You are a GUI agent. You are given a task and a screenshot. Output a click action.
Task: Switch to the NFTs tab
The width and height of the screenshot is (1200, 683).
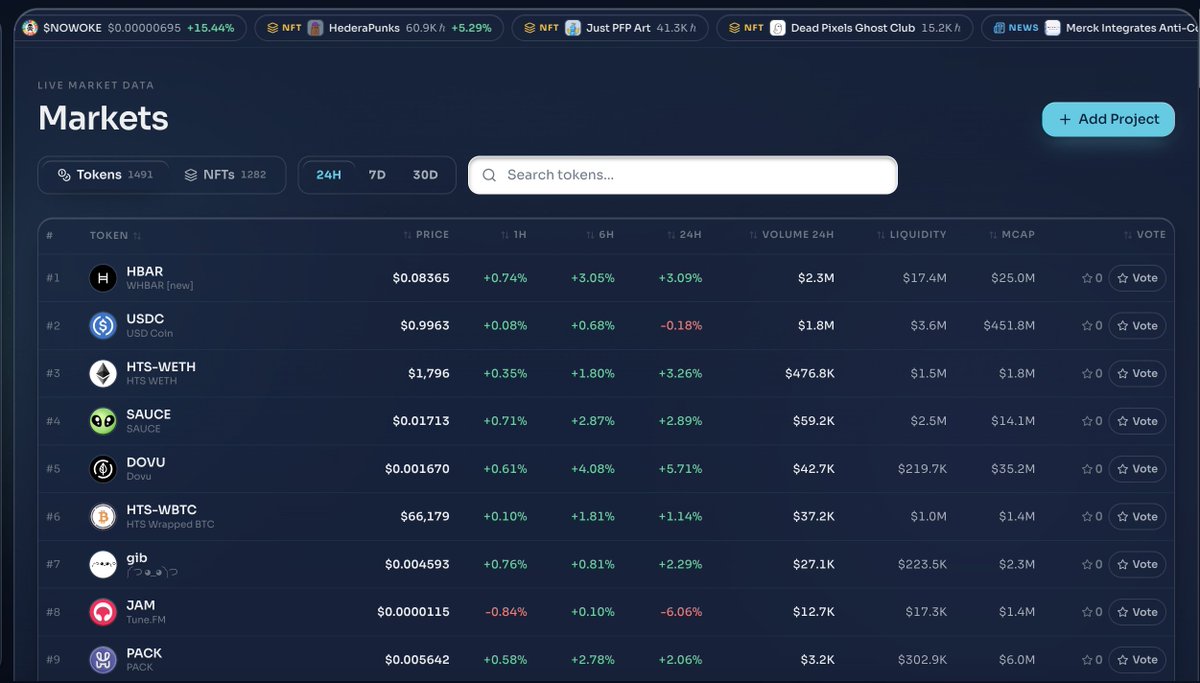(x=225, y=175)
